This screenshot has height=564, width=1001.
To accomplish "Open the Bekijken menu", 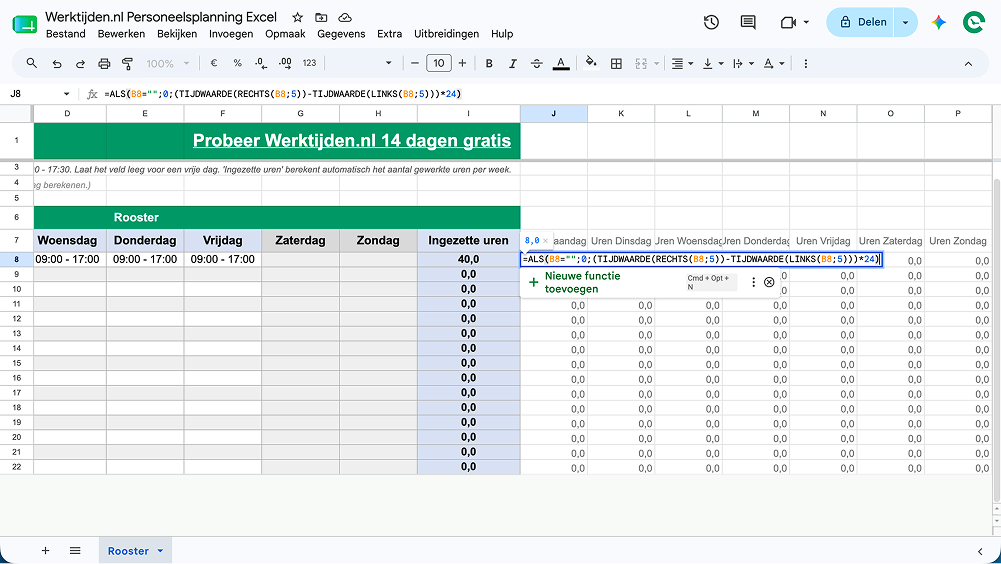I will (177, 34).
